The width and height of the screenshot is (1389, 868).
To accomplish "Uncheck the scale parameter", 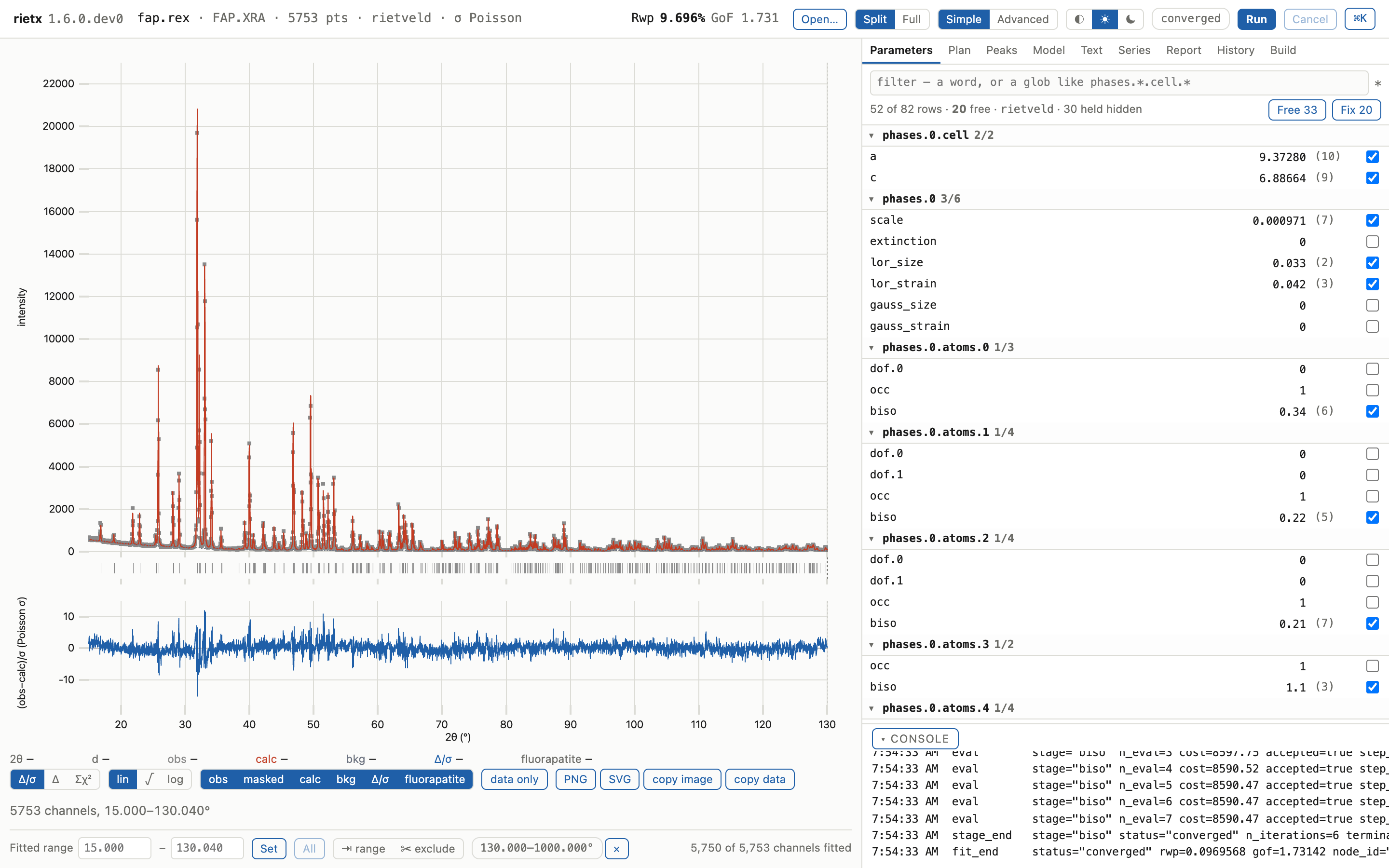I will click(1372, 220).
